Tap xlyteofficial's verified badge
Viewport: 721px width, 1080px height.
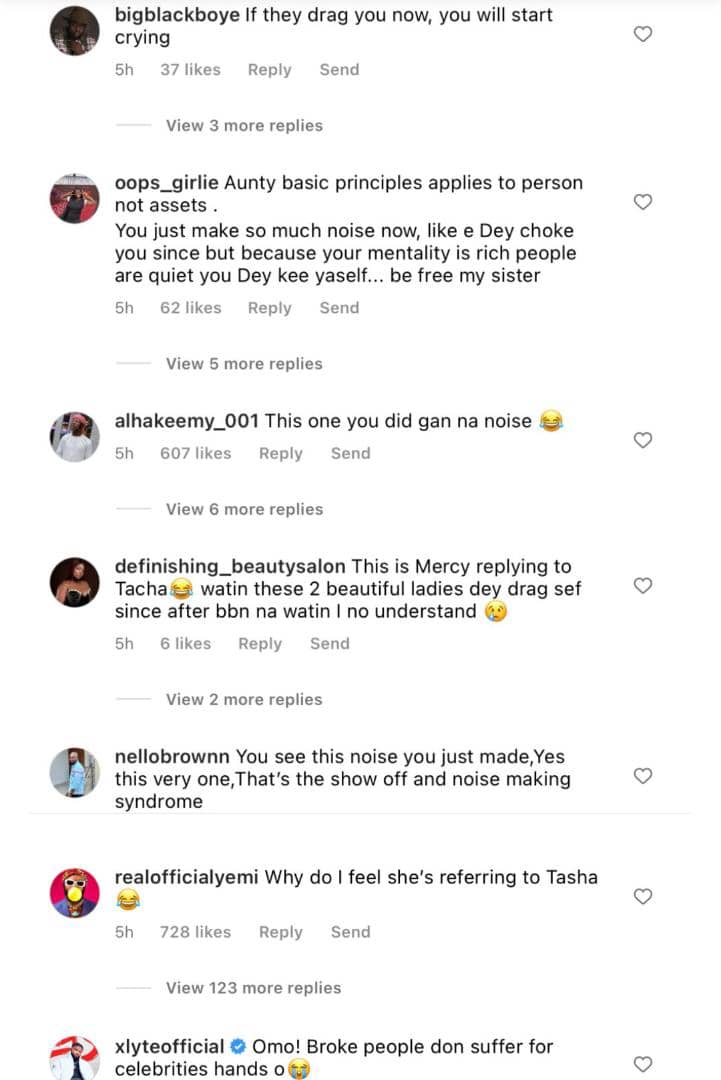pos(237,1047)
